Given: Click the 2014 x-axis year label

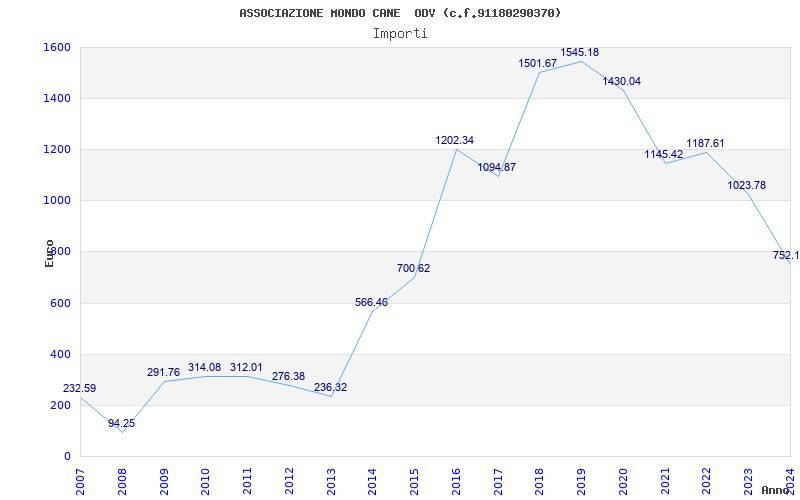Looking at the screenshot, I should click(372, 480).
